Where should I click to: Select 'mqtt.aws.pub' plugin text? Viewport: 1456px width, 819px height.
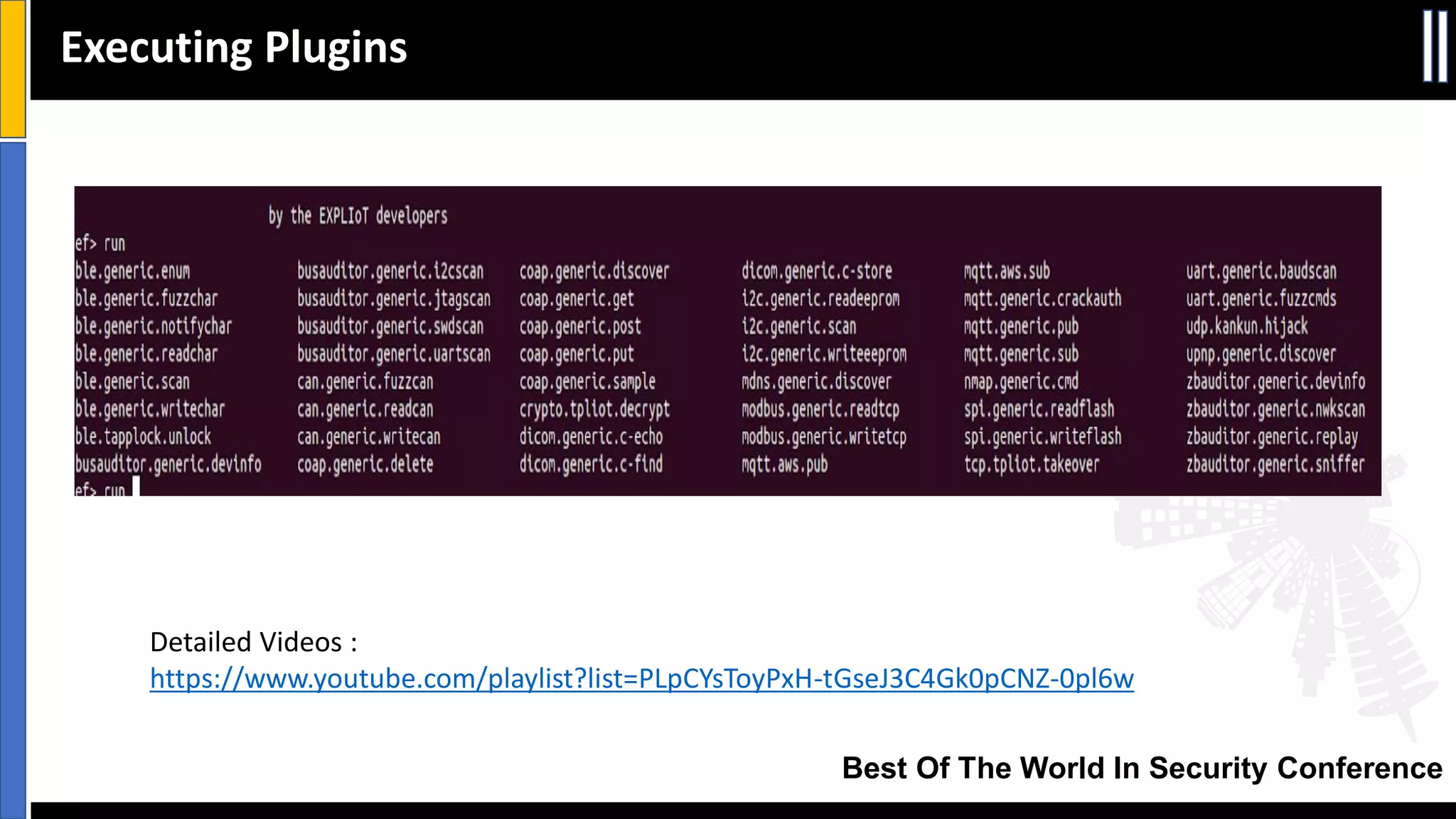coord(785,464)
